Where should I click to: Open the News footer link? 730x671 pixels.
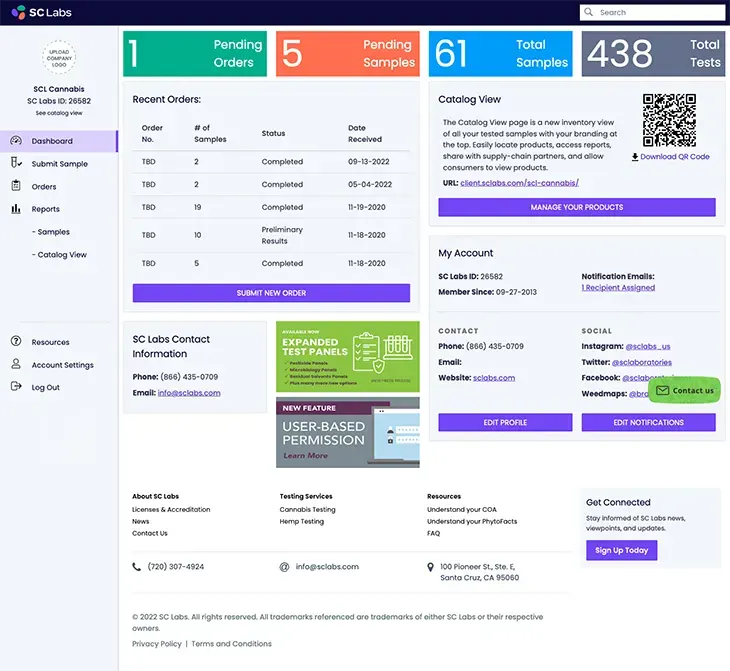(141, 522)
